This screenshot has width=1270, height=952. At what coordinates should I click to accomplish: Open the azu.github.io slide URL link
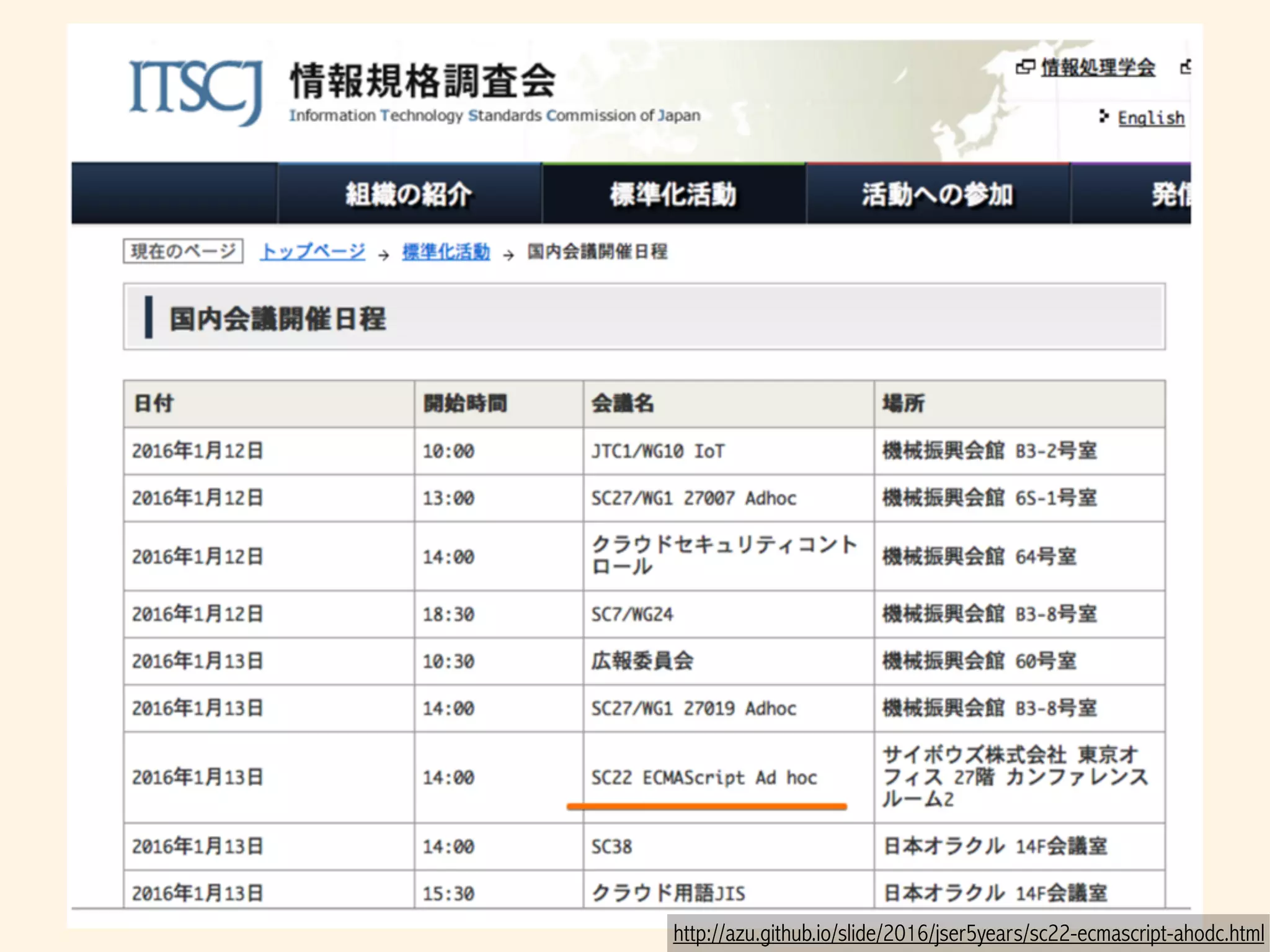(x=968, y=933)
